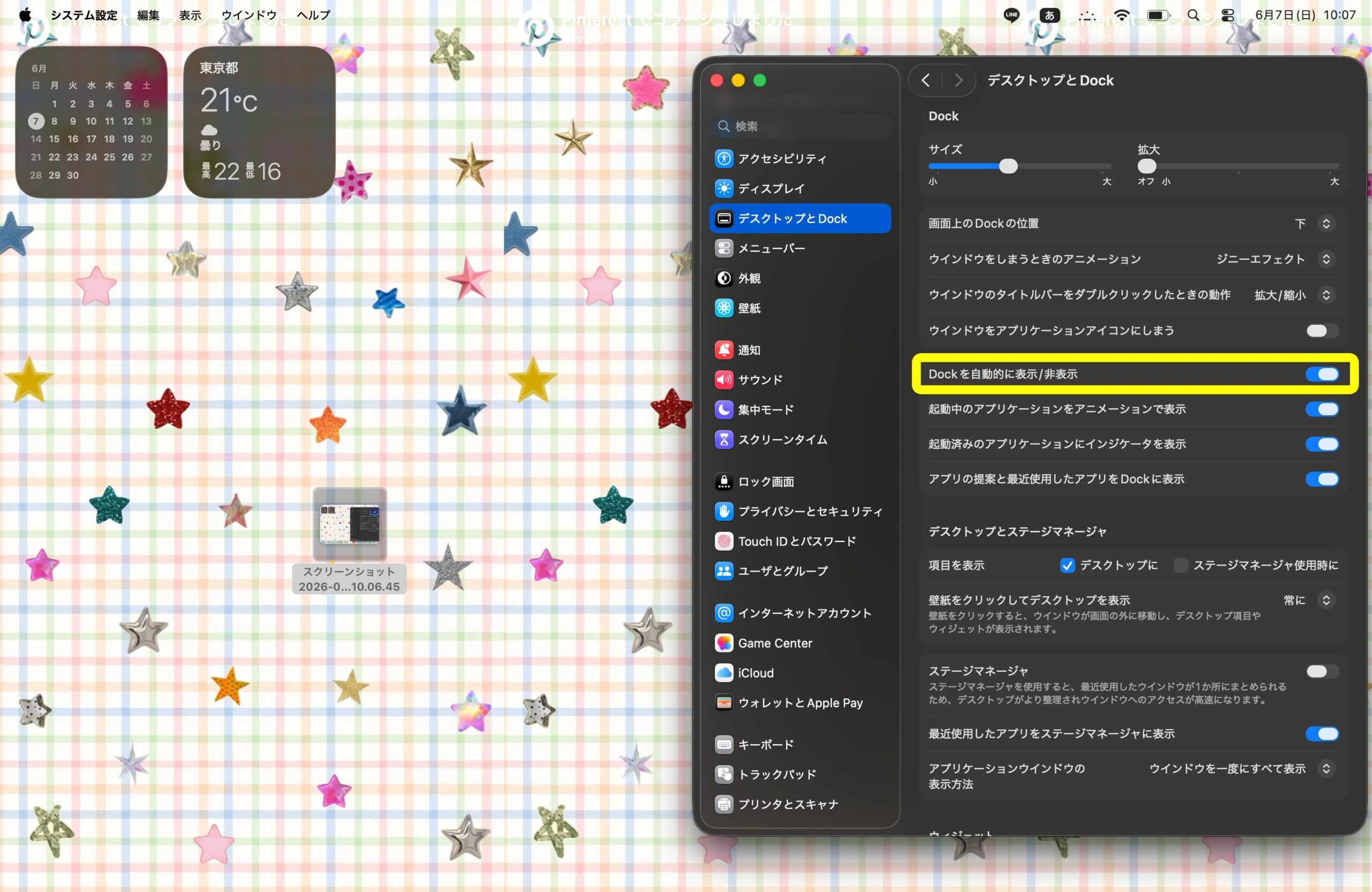This screenshot has height=892, width=1372.
Task: Click the Dock サイズ slider track
Action: pyautogui.click(x=1019, y=167)
